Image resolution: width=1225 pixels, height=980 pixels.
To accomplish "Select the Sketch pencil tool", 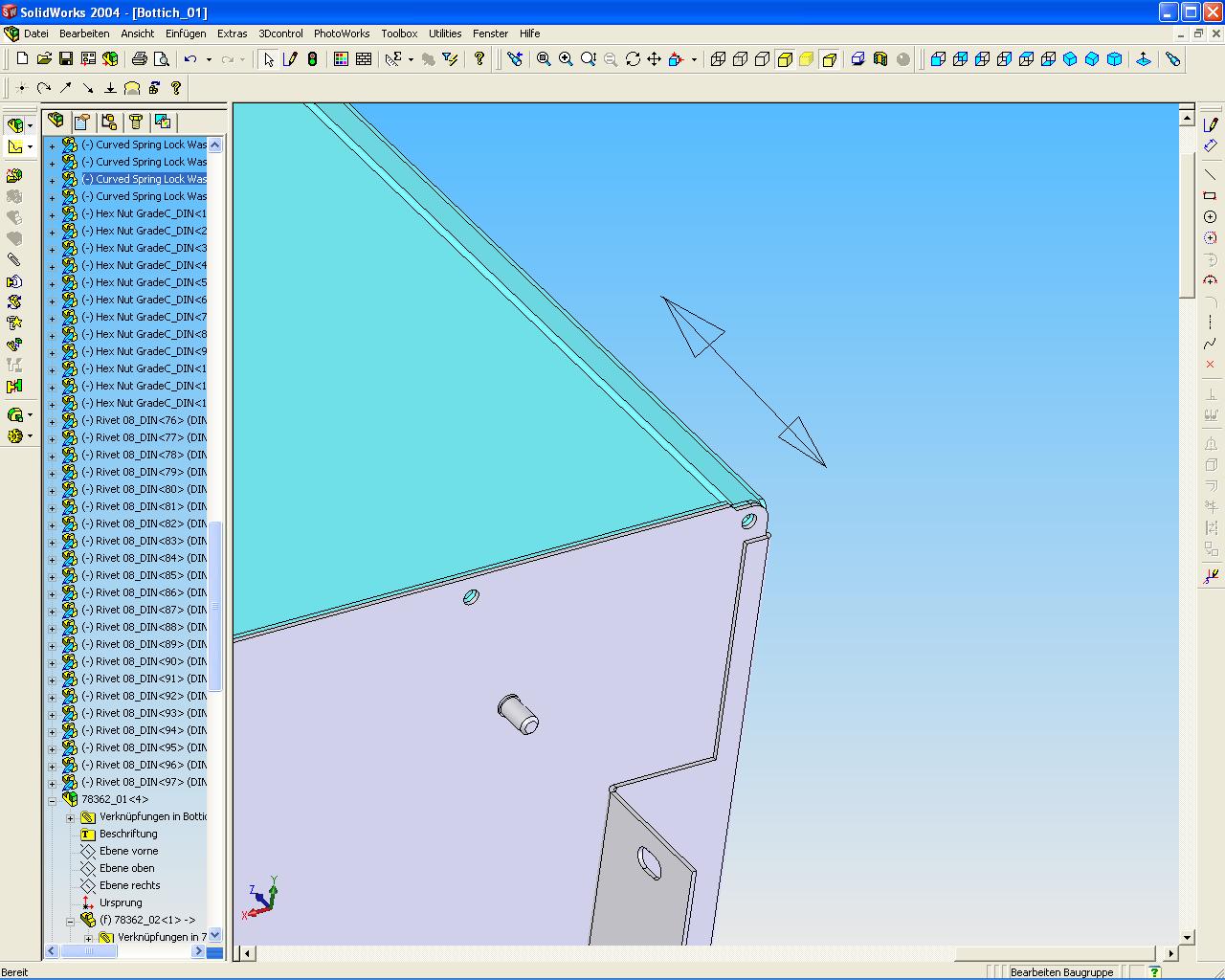I will 290,59.
